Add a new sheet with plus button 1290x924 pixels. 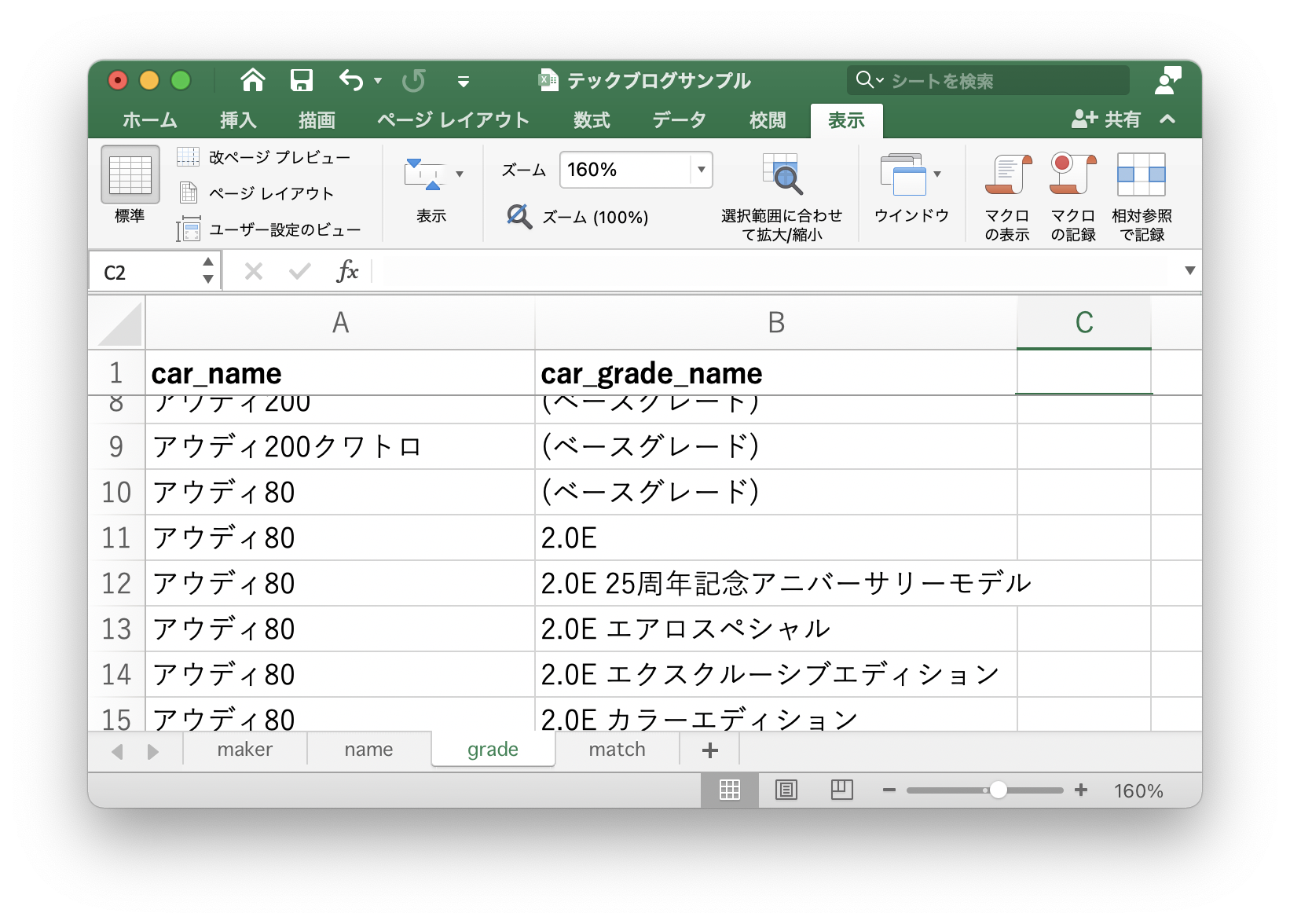(x=710, y=750)
